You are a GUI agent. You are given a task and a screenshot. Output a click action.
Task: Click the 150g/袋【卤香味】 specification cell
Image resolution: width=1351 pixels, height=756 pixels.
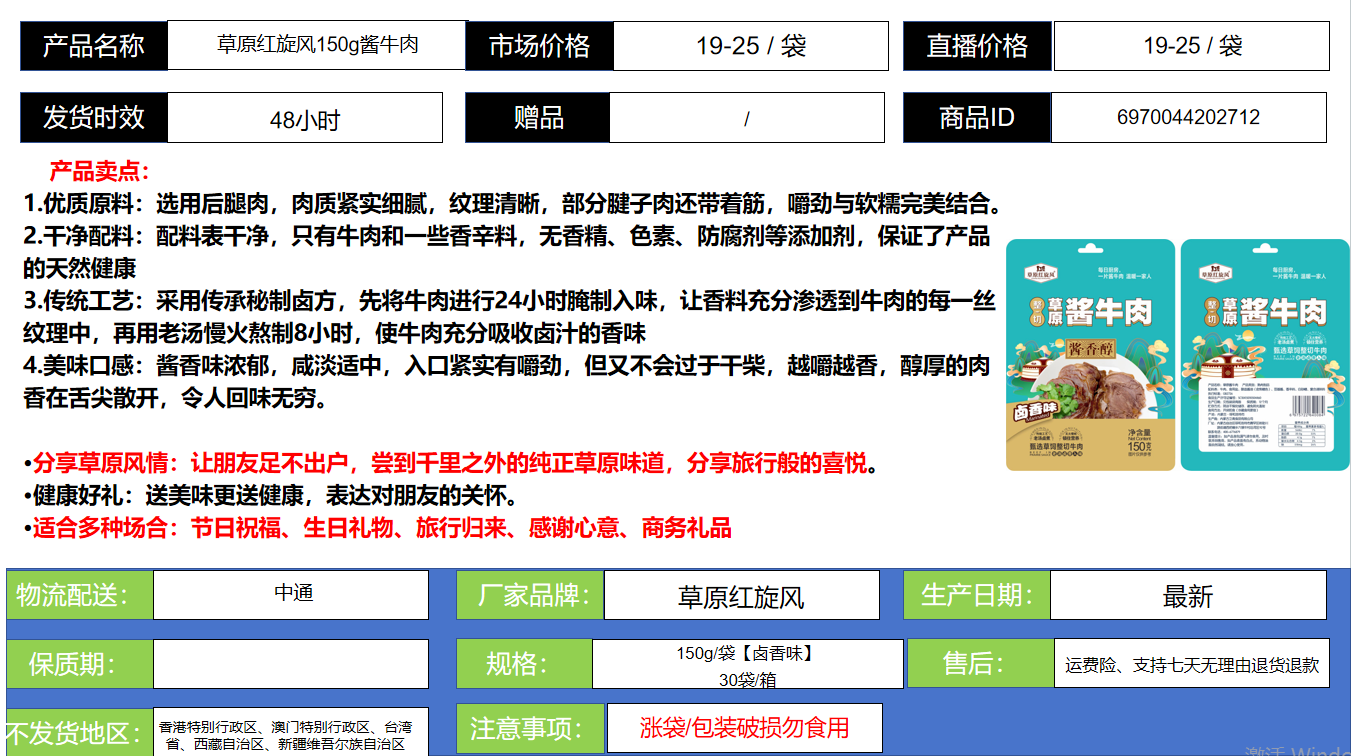coord(747,665)
